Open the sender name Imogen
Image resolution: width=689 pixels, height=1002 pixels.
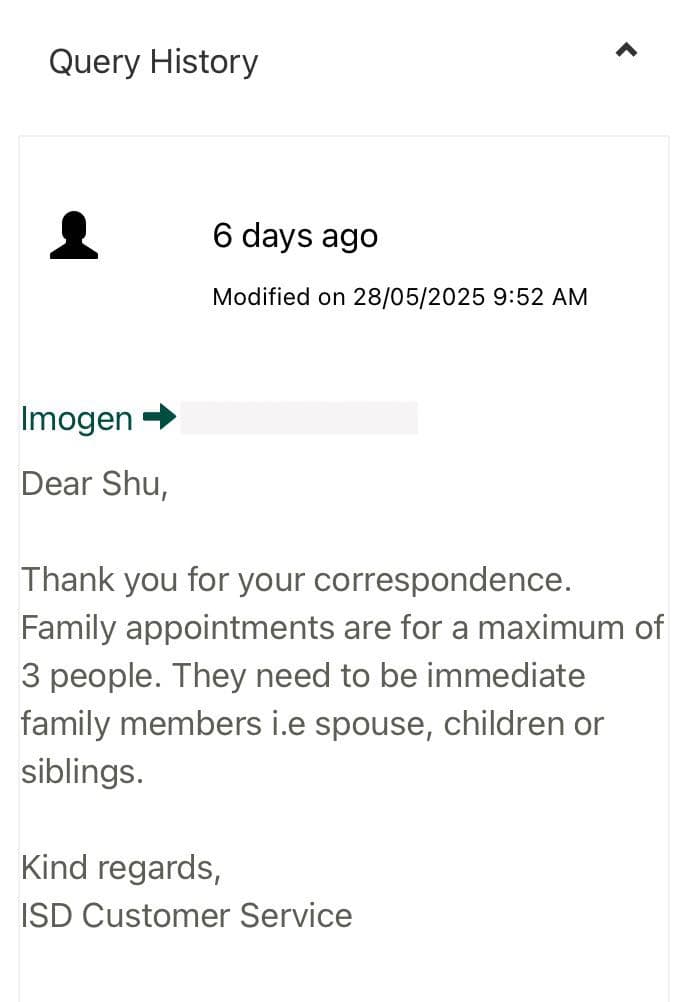[x=77, y=418]
